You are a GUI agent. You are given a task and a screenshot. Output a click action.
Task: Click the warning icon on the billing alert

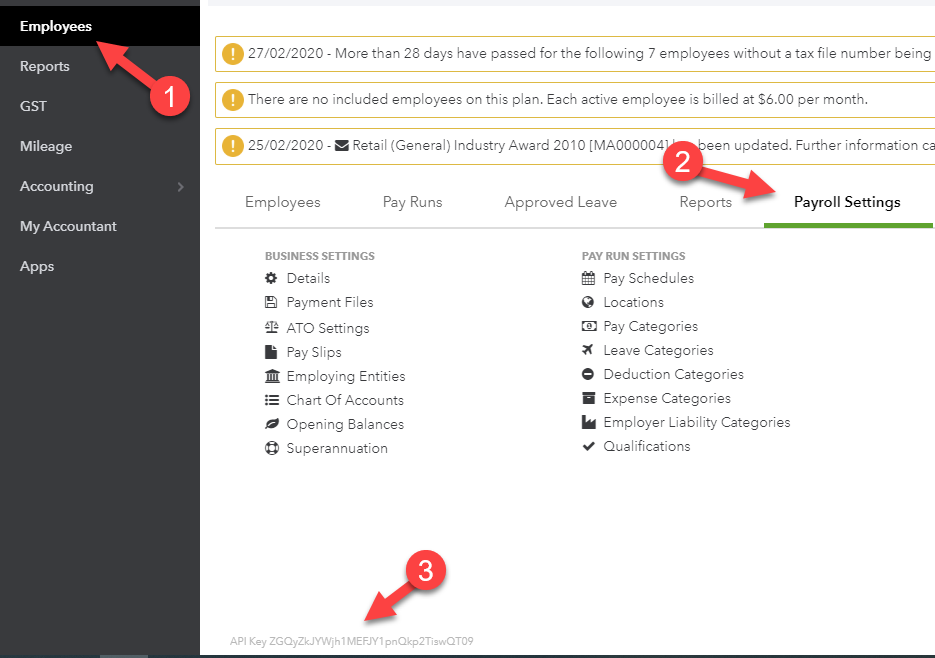point(233,99)
